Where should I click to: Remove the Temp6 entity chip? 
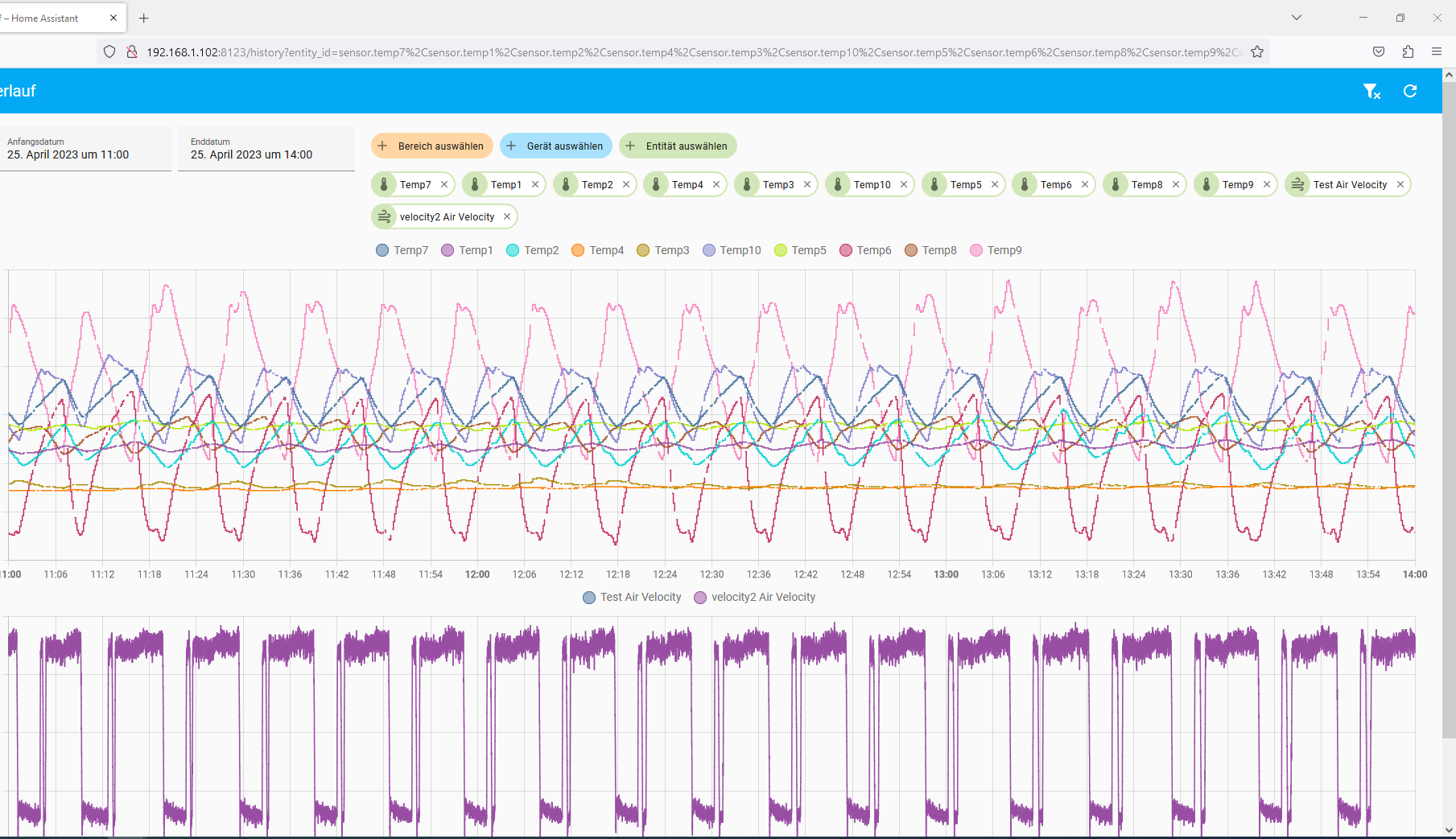click(1085, 184)
